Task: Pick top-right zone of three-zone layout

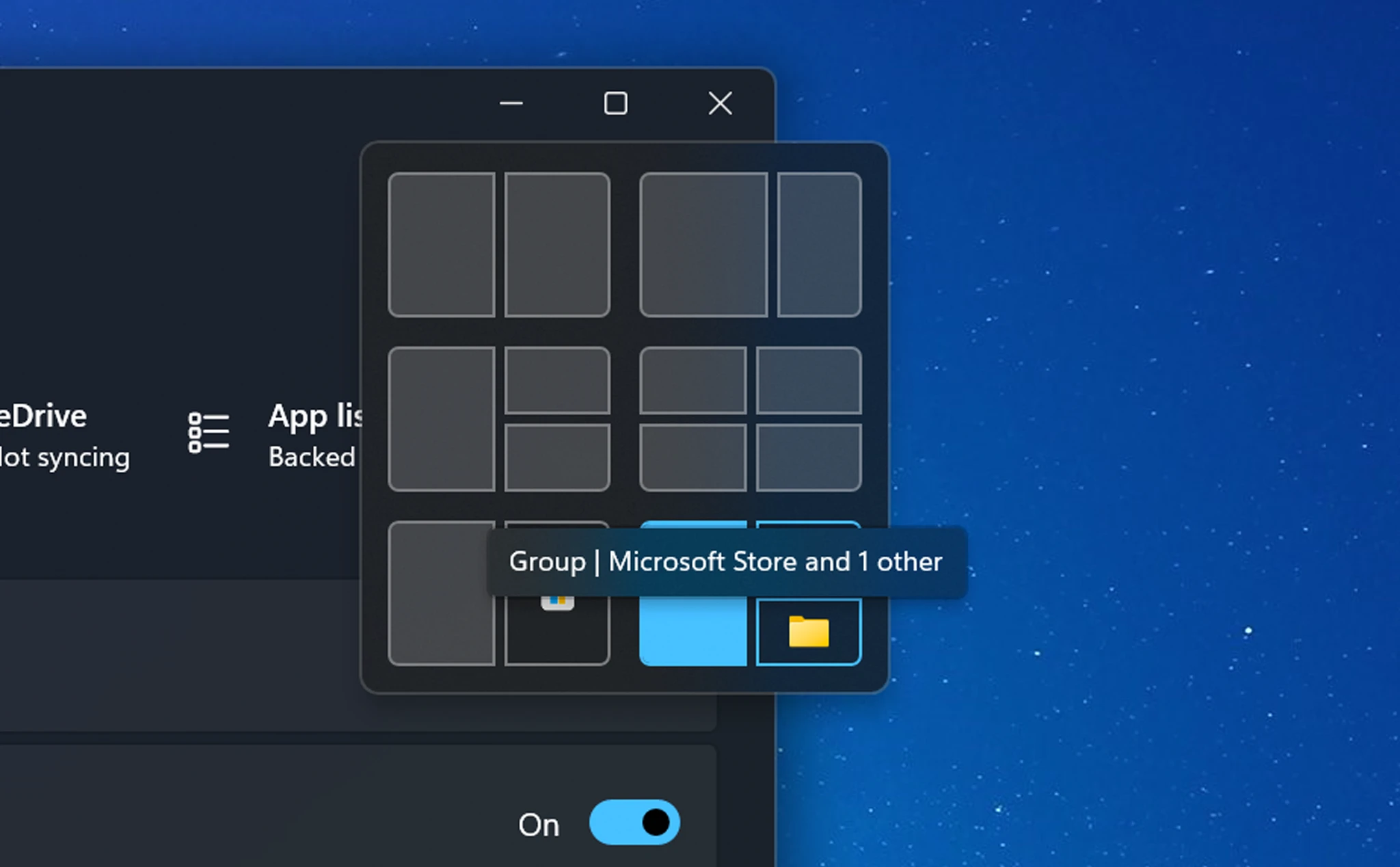Action: (557, 380)
